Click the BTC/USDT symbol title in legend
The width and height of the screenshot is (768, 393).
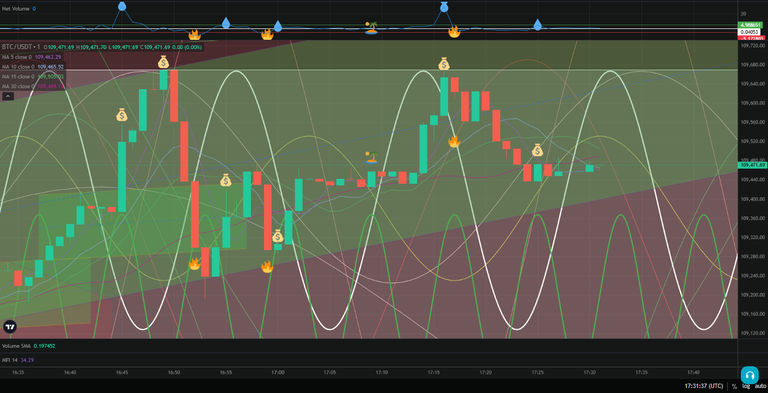coord(21,47)
